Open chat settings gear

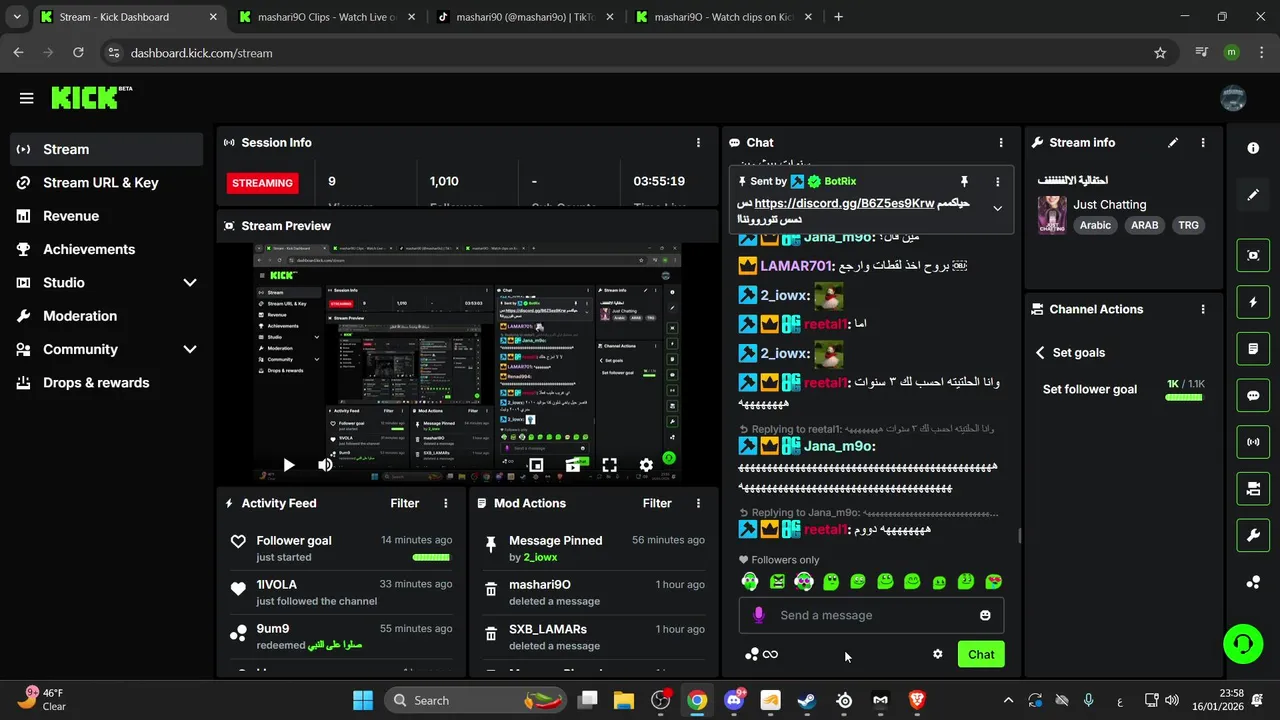[x=937, y=654]
